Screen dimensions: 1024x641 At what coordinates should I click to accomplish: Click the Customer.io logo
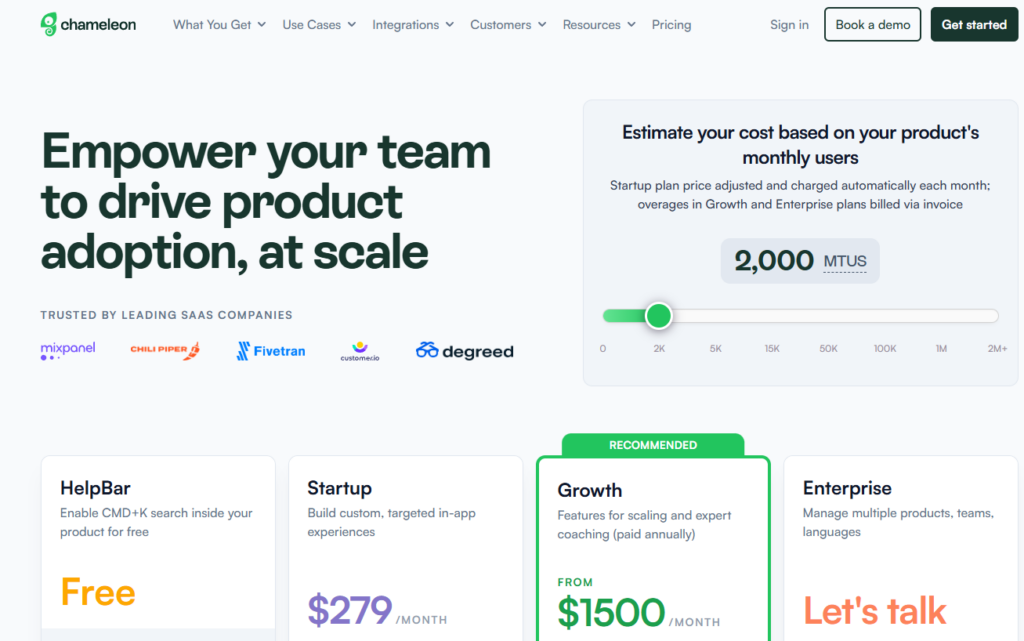[360, 351]
